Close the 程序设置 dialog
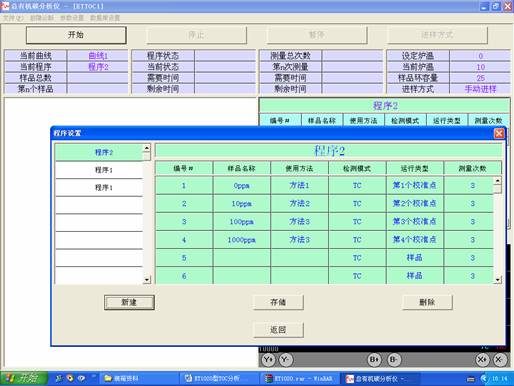Viewport: 514px width, 386px height. coord(499,133)
